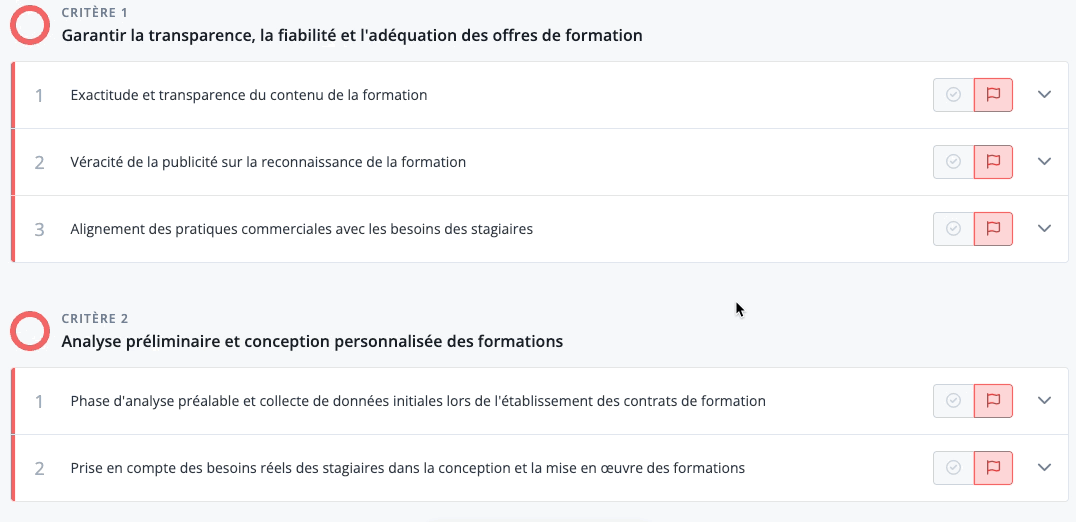Viewport: 1076px width, 522px height.
Task: Flag the 'Phase d'analyse préalable' indicator
Action: coord(993,401)
